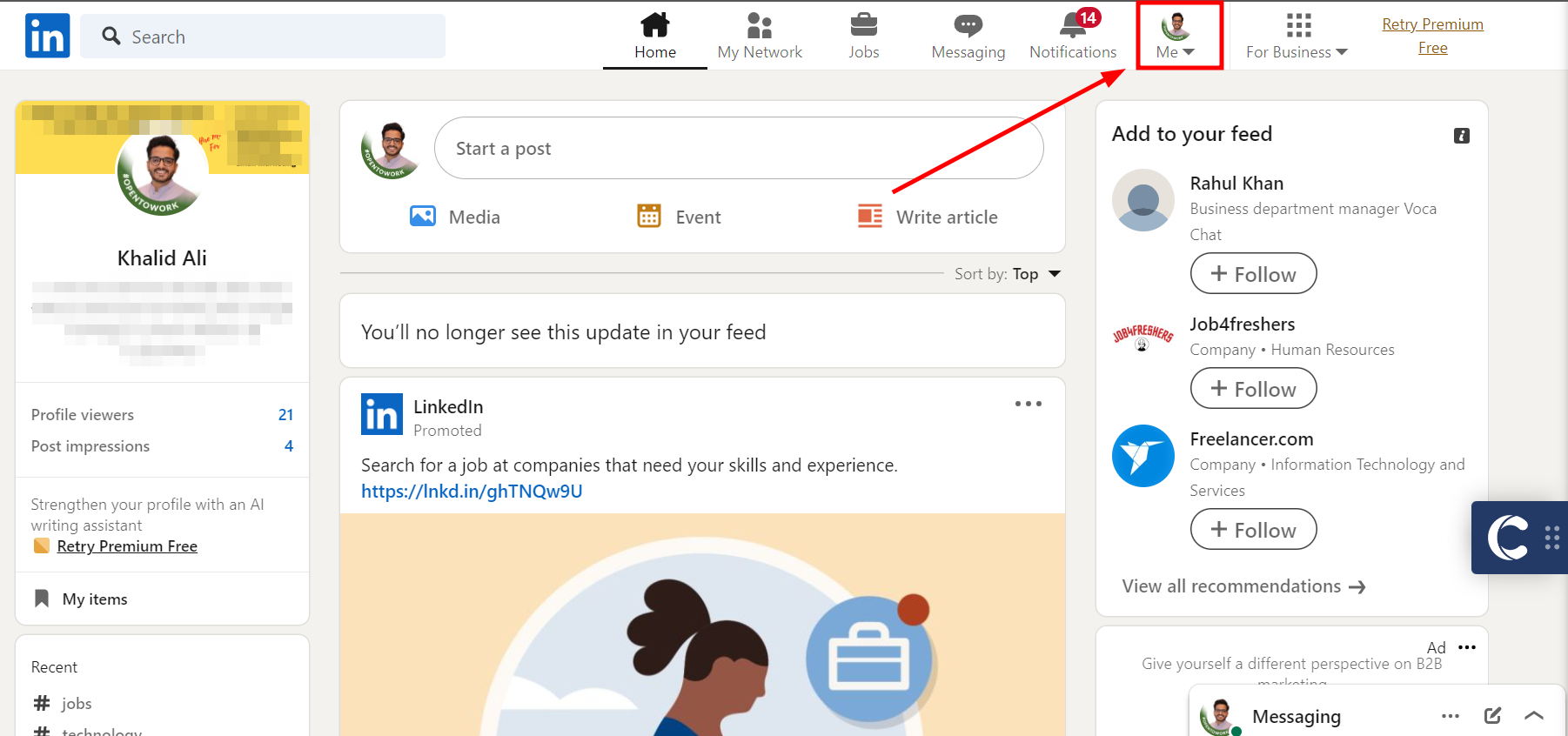Image resolution: width=1568 pixels, height=736 pixels.
Task: Open the Home tab
Action: 655,36
